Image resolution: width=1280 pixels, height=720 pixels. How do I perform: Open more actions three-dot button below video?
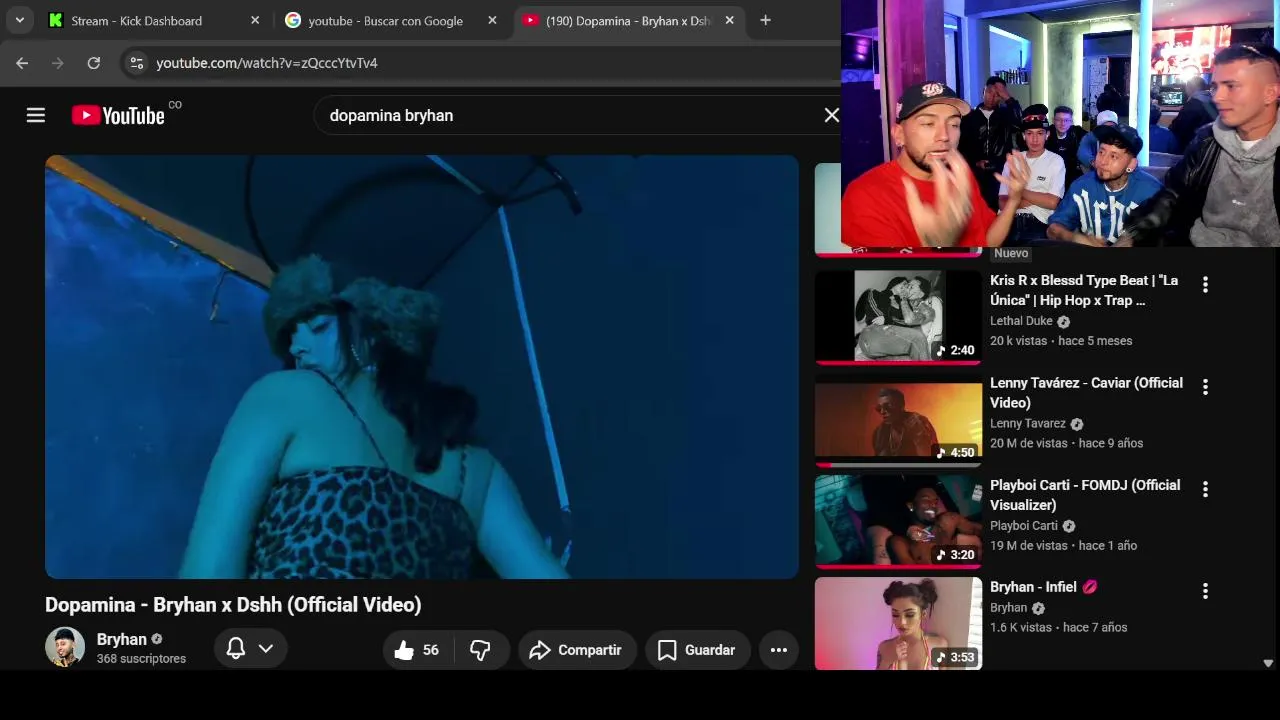pyautogui.click(x=779, y=650)
